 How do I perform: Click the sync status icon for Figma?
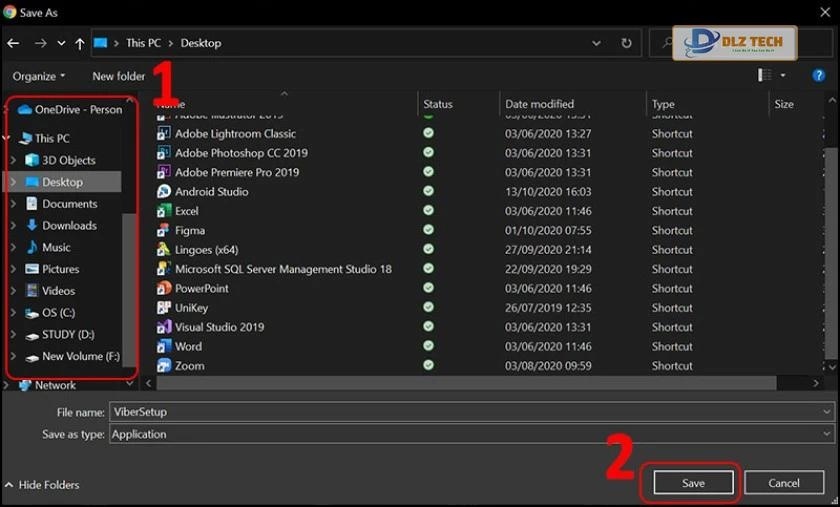[429, 230]
